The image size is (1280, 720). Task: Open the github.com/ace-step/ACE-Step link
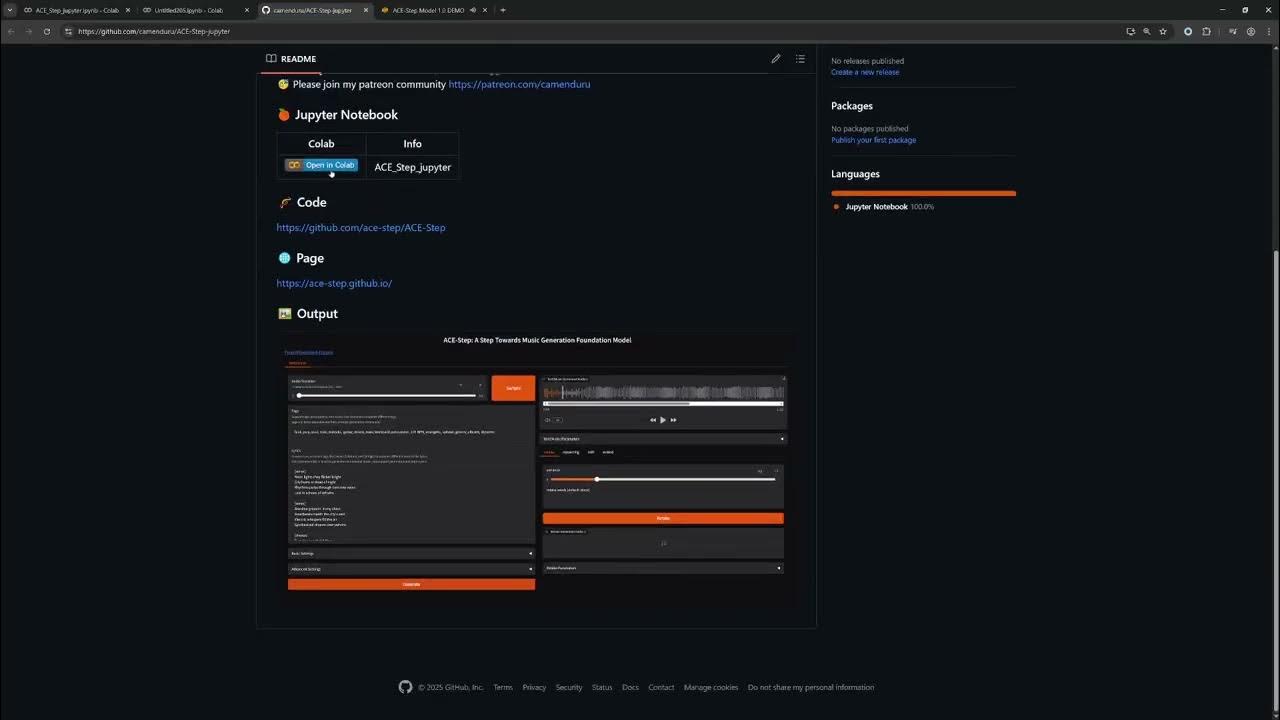tap(361, 227)
